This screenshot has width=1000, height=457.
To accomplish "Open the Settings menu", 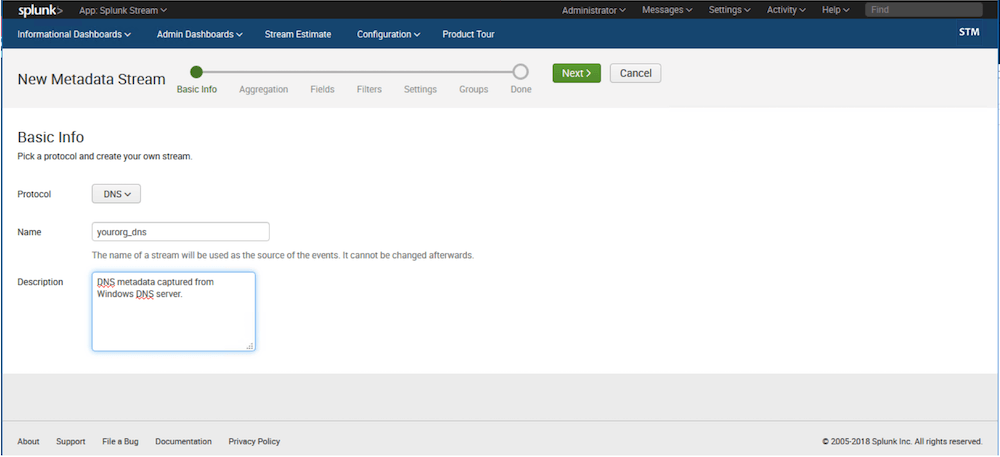I will pos(729,10).
